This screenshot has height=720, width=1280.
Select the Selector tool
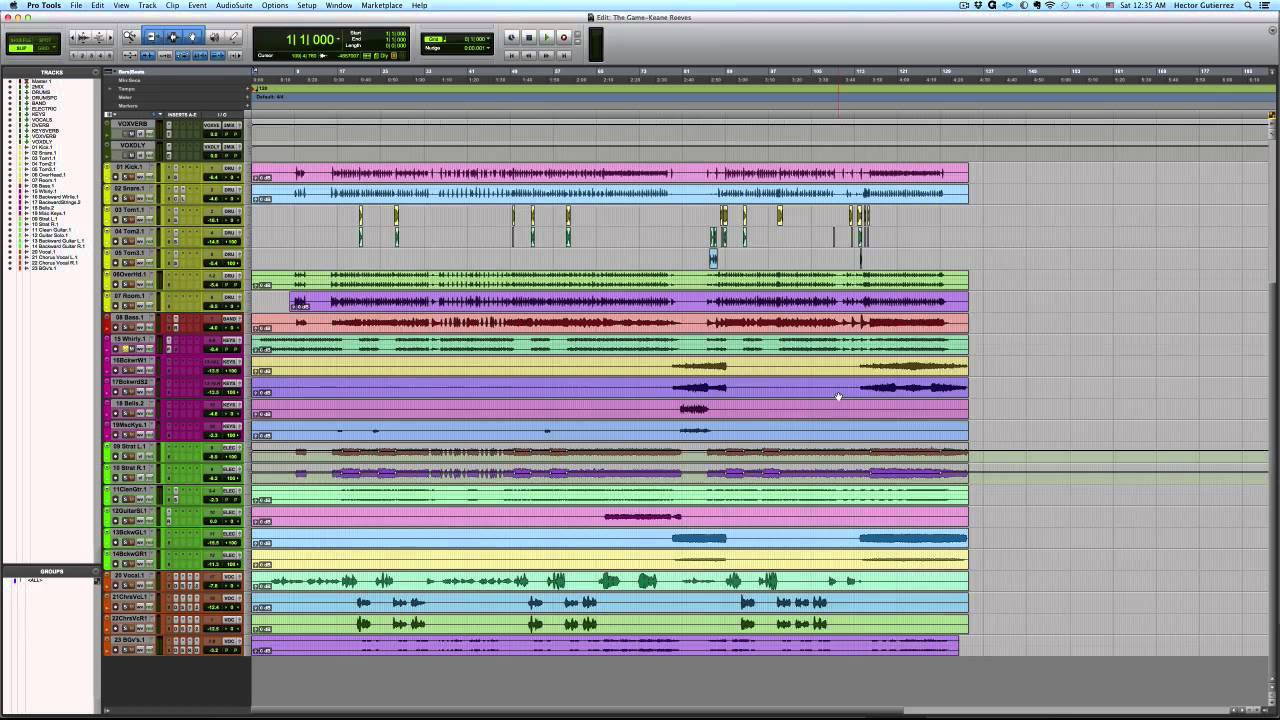point(173,37)
